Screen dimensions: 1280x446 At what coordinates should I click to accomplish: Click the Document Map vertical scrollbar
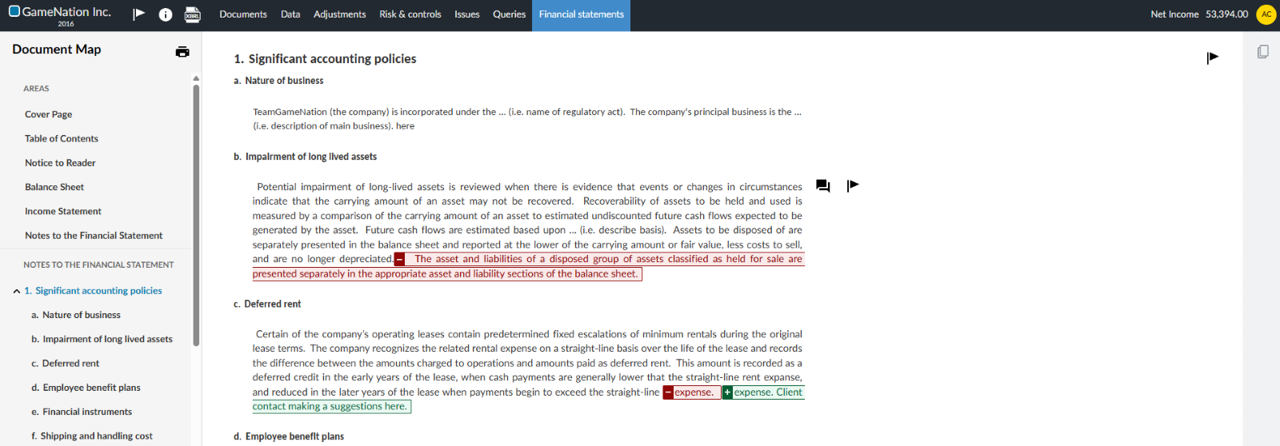tap(196, 215)
